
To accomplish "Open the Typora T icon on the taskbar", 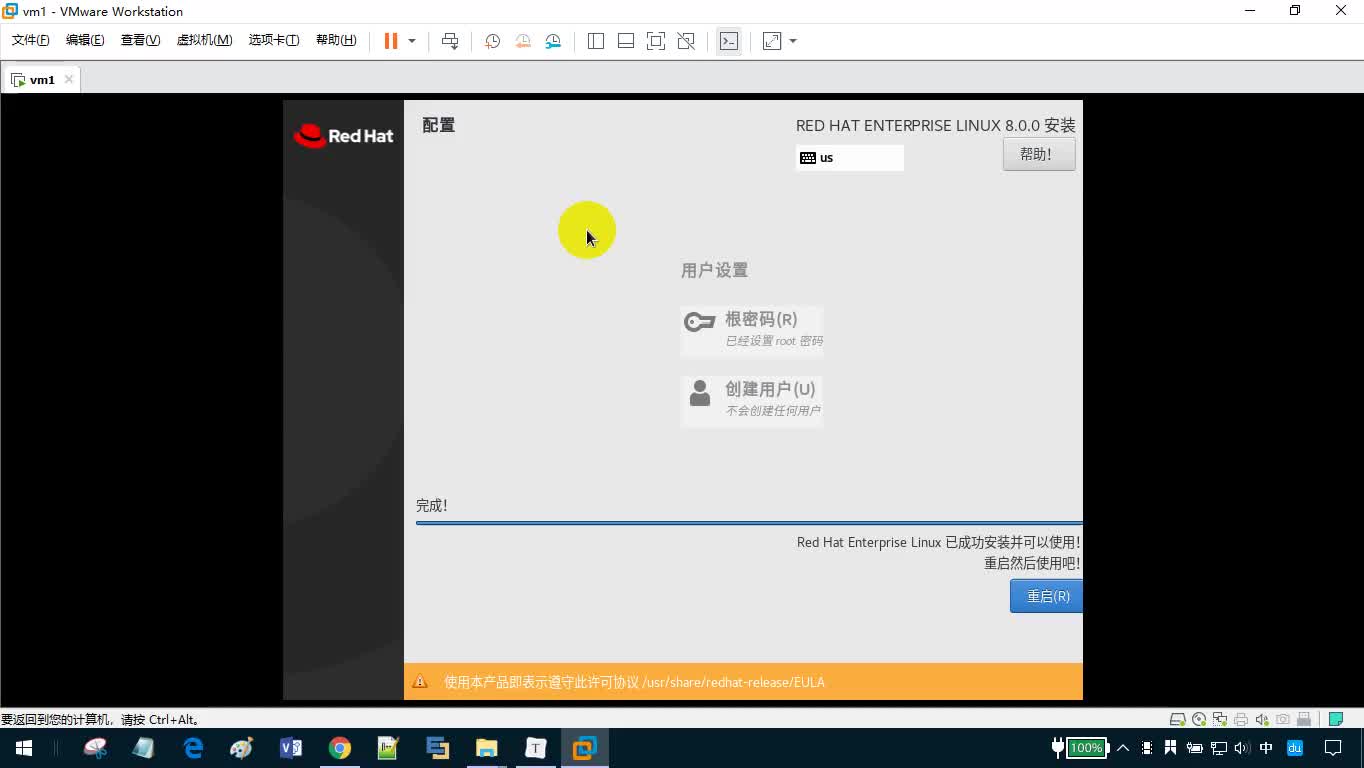I will point(536,748).
